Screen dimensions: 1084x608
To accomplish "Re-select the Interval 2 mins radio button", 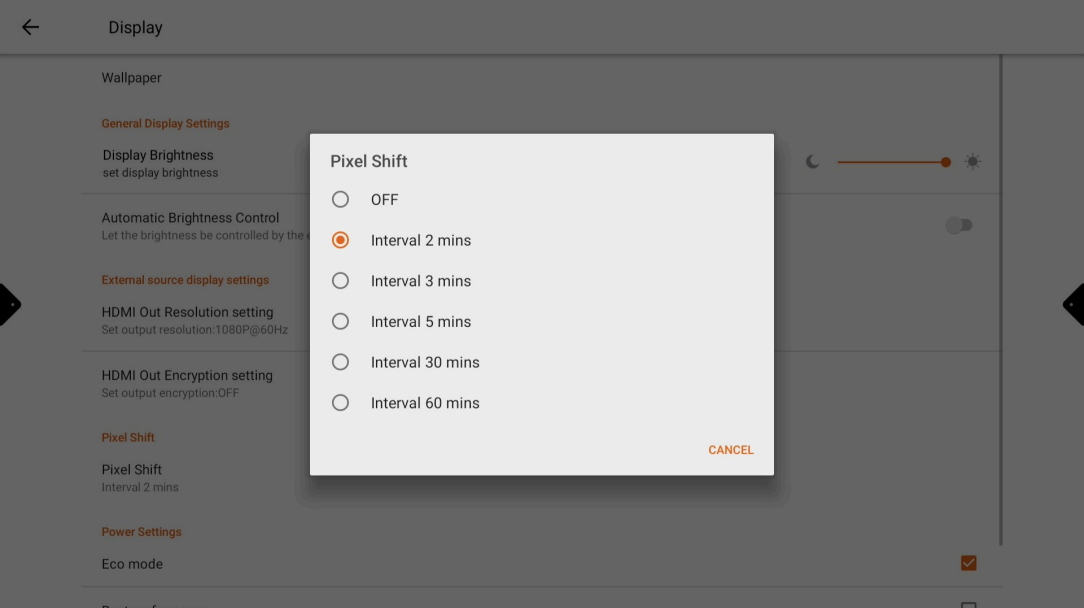I will click(x=340, y=239).
